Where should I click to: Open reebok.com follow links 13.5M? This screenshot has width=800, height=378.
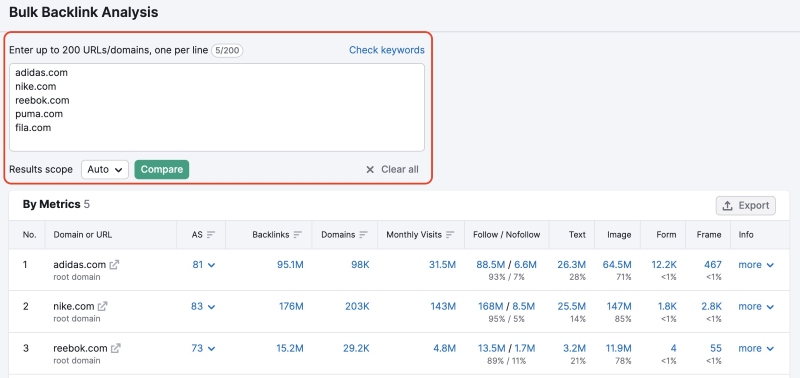click(x=492, y=348)
